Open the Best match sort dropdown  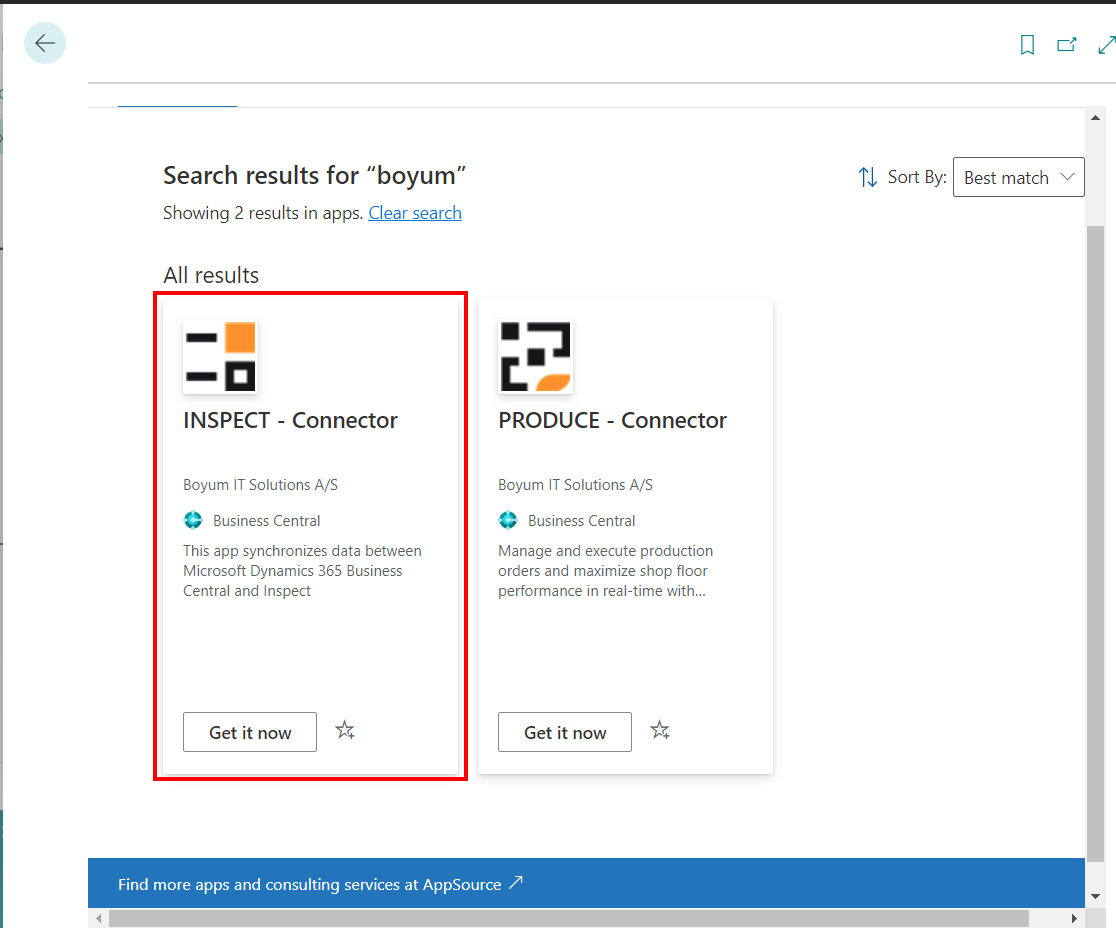pos(1018,177)
